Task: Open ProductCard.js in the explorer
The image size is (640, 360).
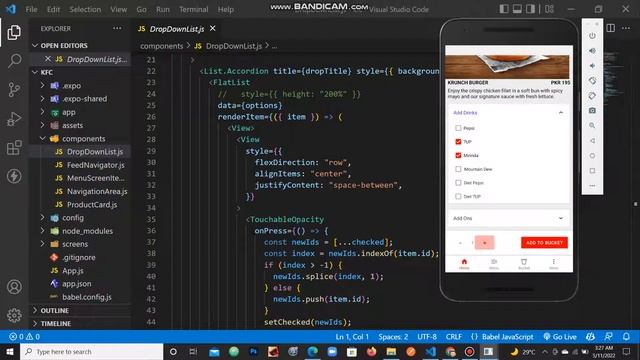Action: pos(92,204)
